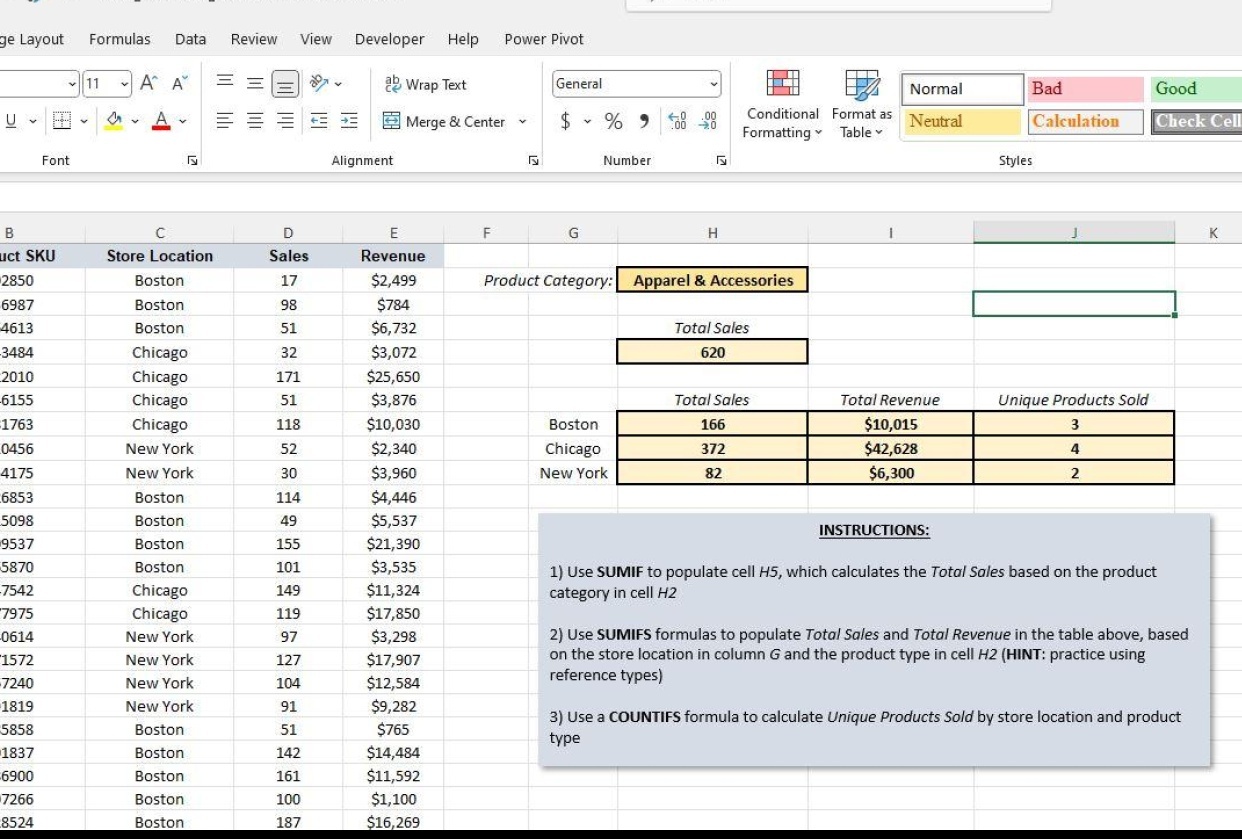1242x839 pixels.
Task: Toggle Wrap Text
Action: pos(425,85)
